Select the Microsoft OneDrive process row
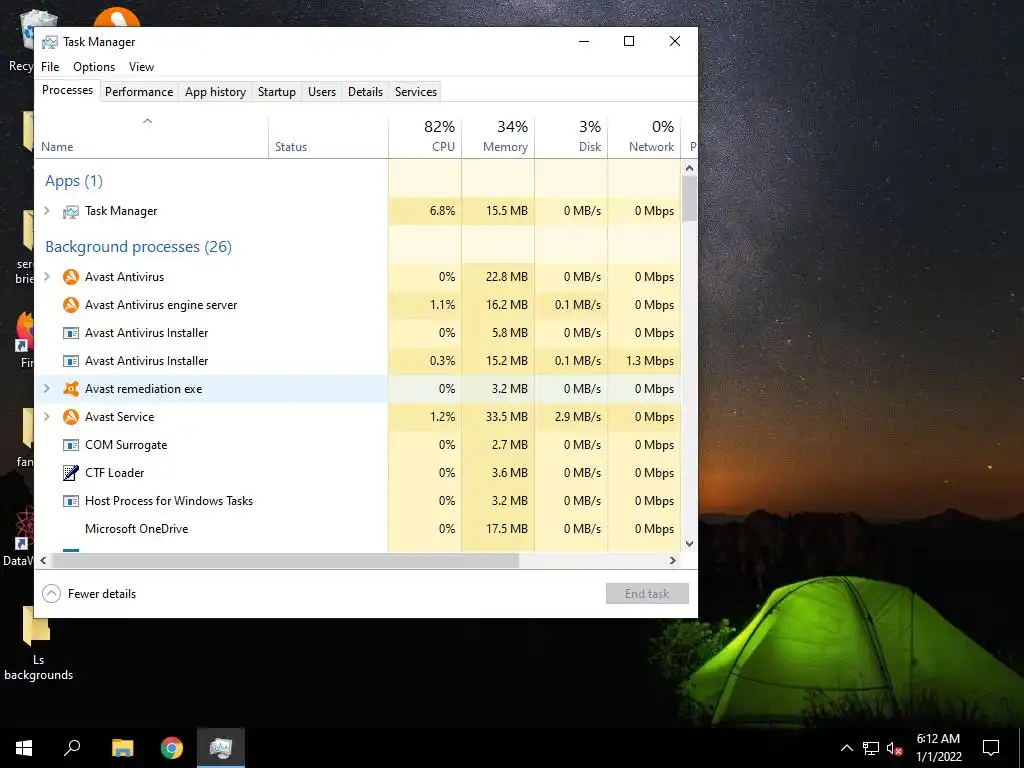This screenshot has height=768, width=1024. (358, 529)
